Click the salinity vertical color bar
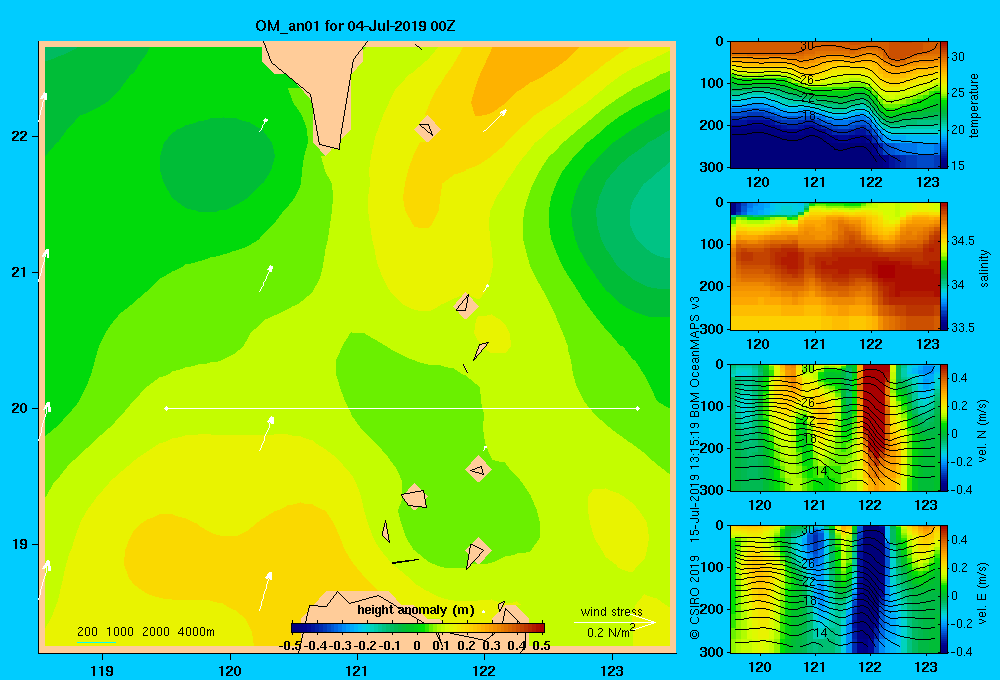This screenshot has height=680, width=1000. pyautogui.click(x=945, y=266)
